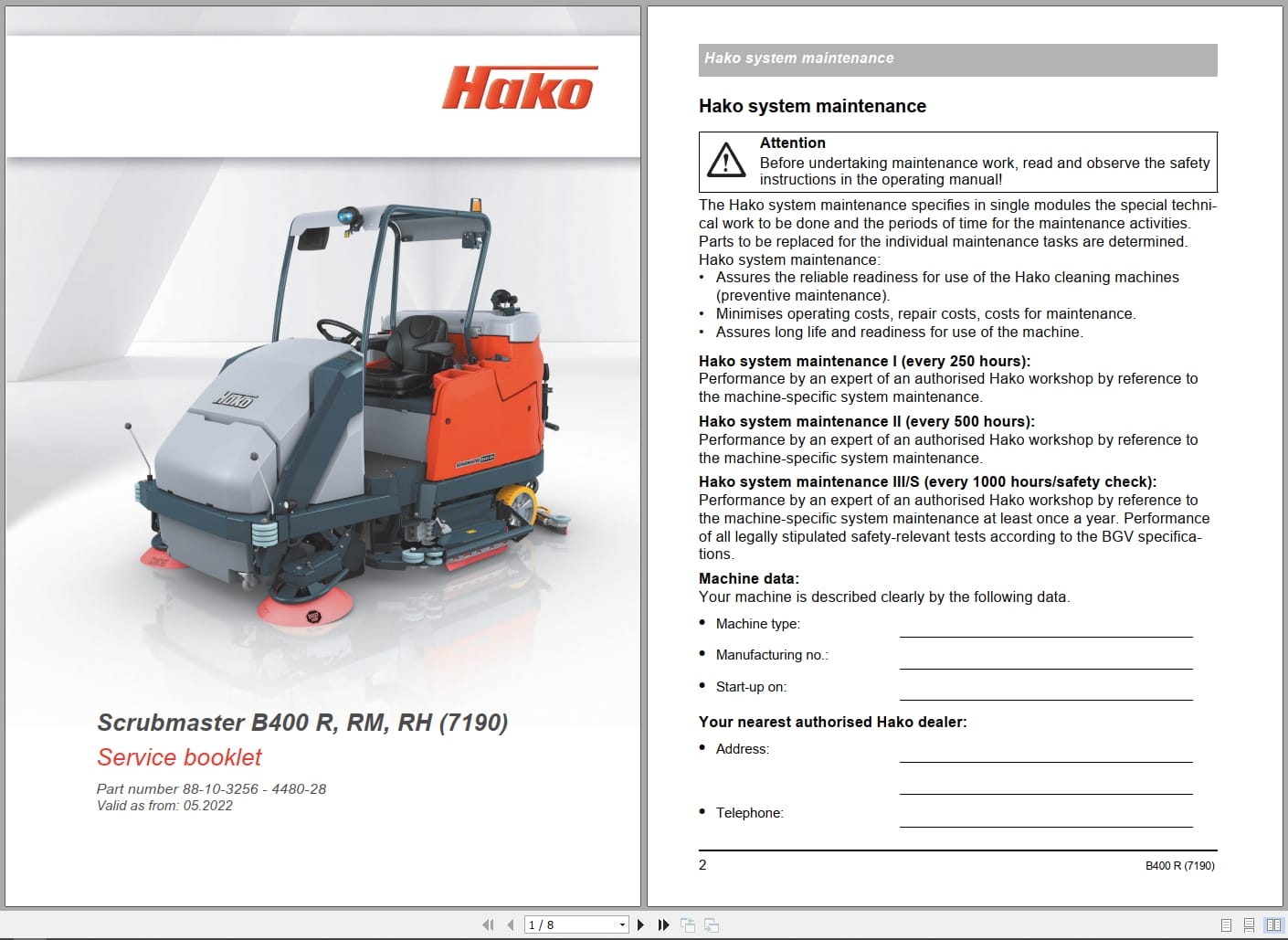Select the left page-fit icon
The height and width of the screenshot is (940, 1288).
(x=687, y=924)
